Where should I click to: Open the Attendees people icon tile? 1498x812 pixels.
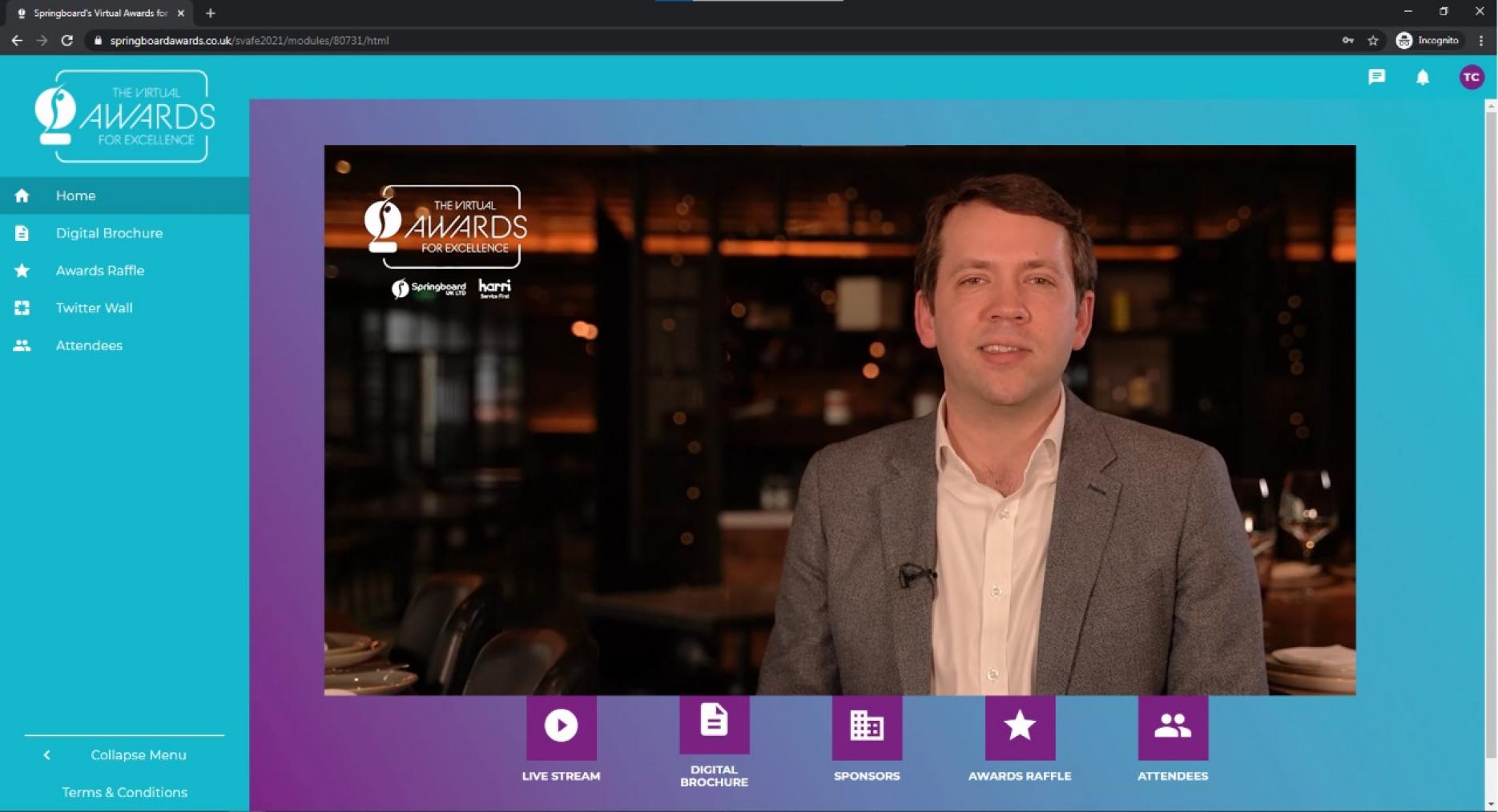pos(1173,726)
